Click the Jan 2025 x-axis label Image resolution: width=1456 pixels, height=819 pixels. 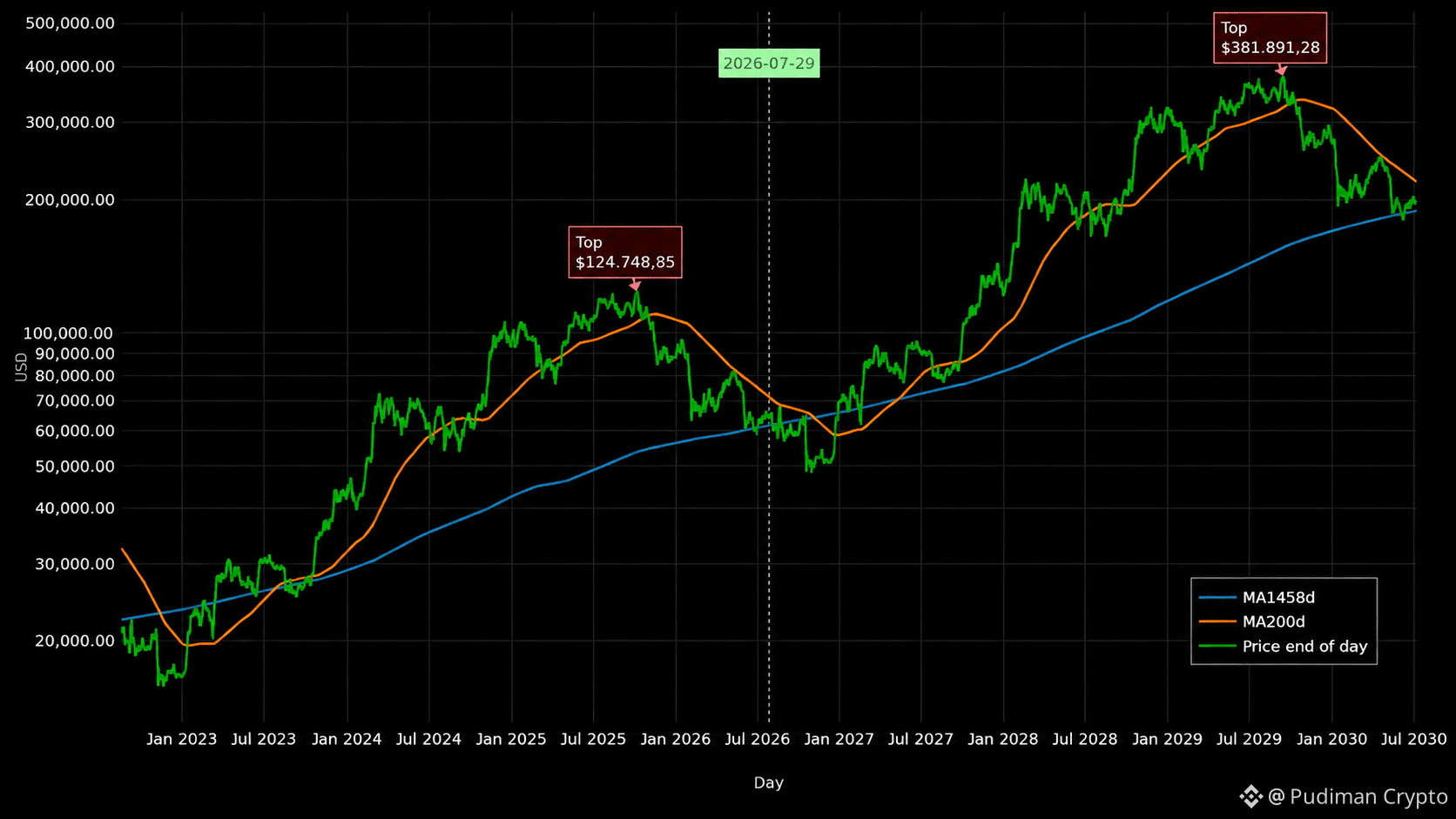coord(511,739)
